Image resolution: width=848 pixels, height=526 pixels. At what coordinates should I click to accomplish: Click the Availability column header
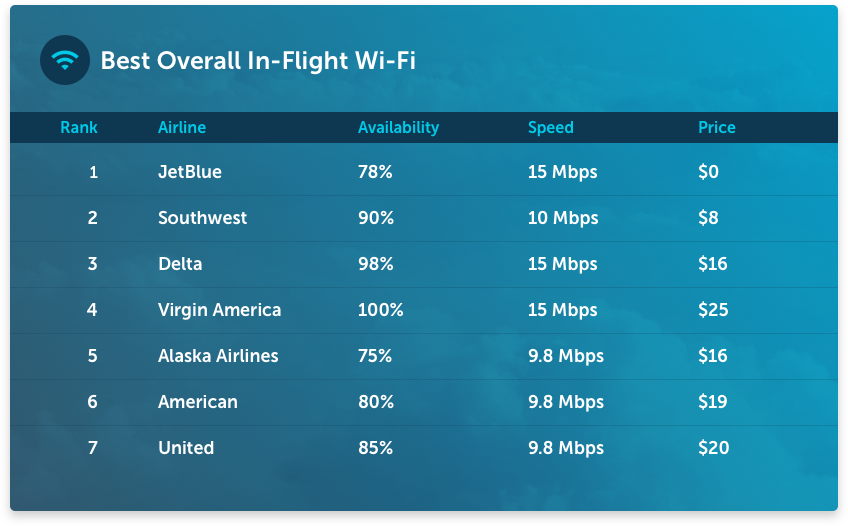coord(399,128)
